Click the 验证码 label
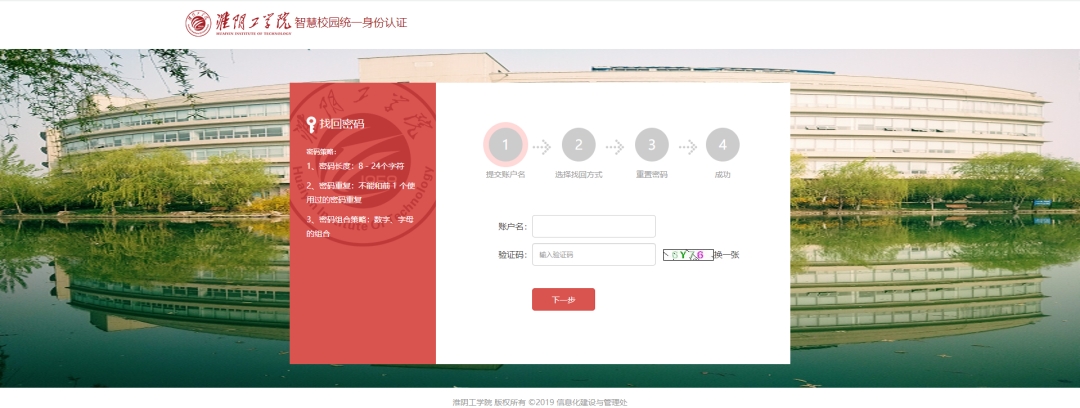 (x=512, y=255)
